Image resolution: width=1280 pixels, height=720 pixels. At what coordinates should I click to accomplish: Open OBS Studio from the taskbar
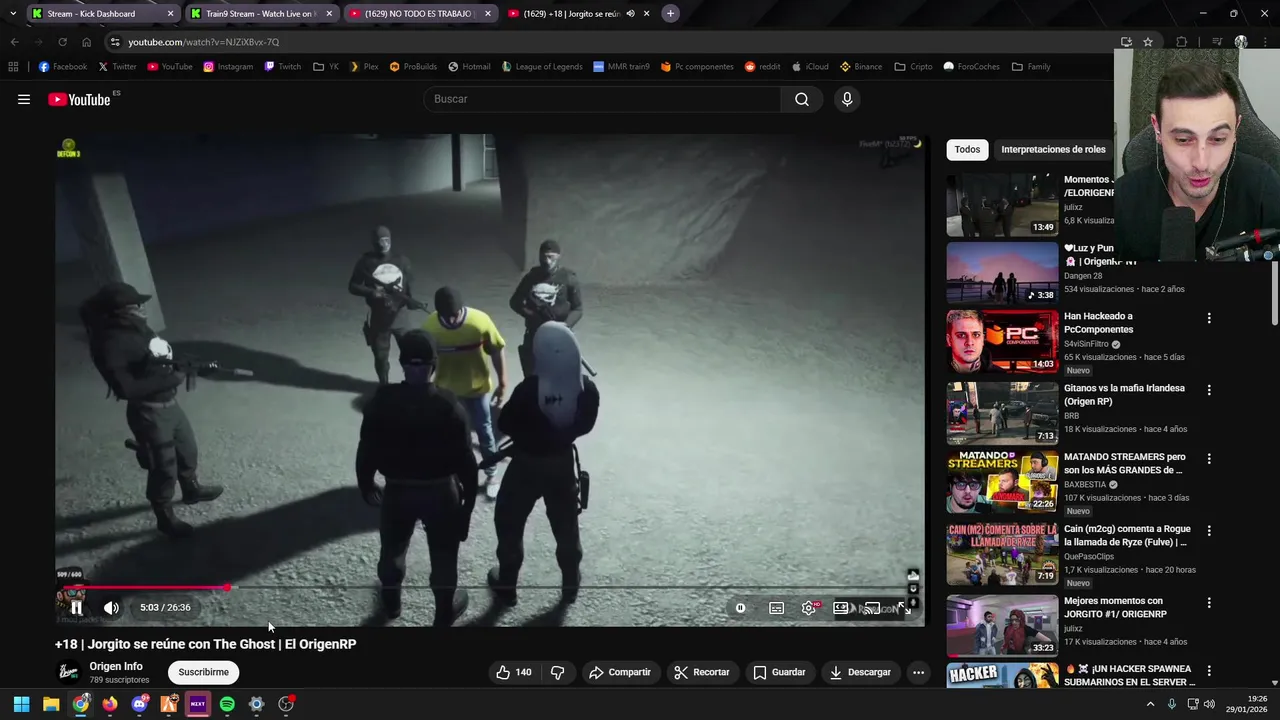coord(286,704)
